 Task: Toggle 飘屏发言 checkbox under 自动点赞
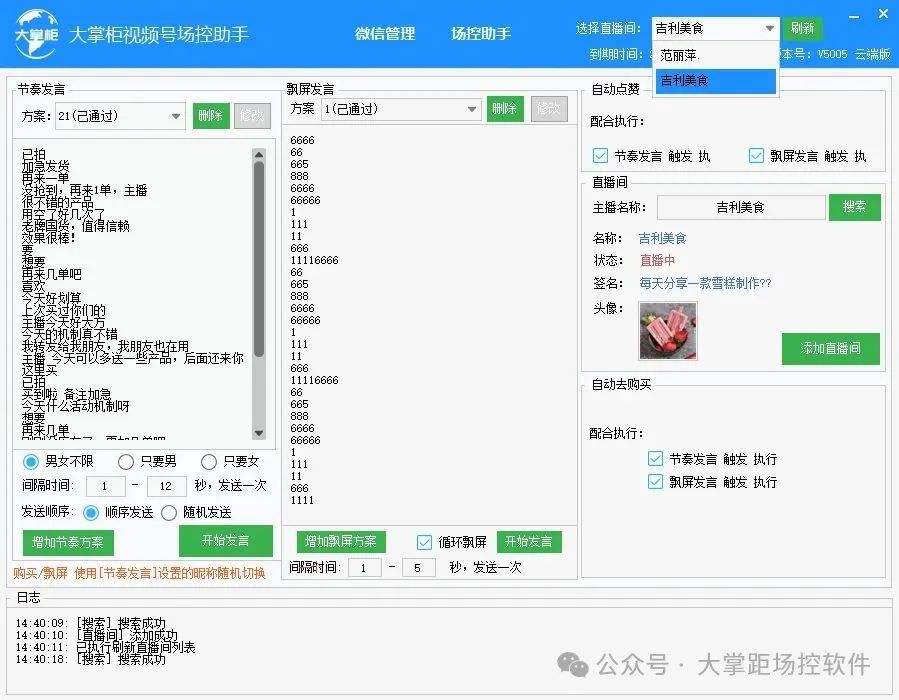tap(756, 156)
